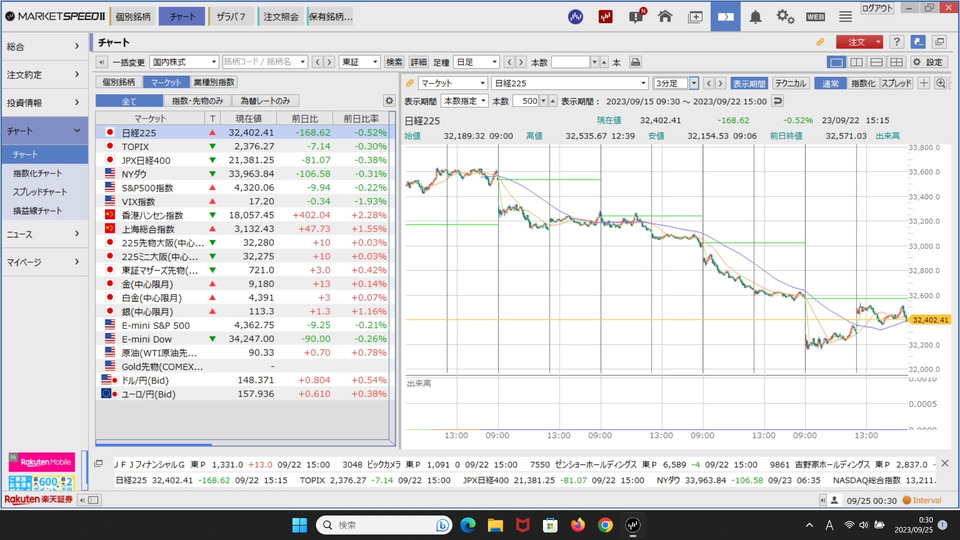The width and height of the screenshot is (960, 540).
Task: Click the blue pin icon next to help
Action: 918,42
